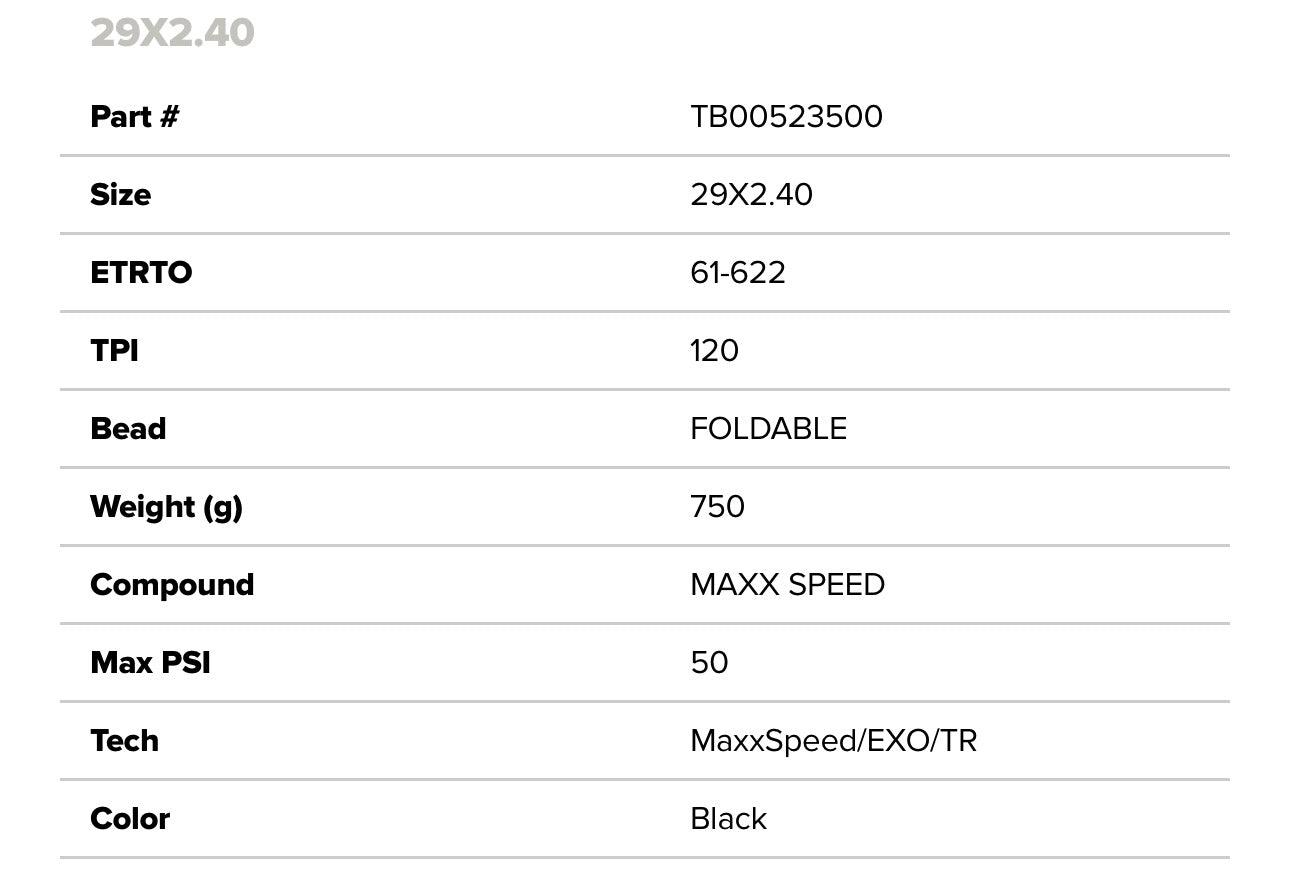The width and height of the screenshot is (1290, 874).
Task: Click the TPI row label
Action: coord(114,351)
